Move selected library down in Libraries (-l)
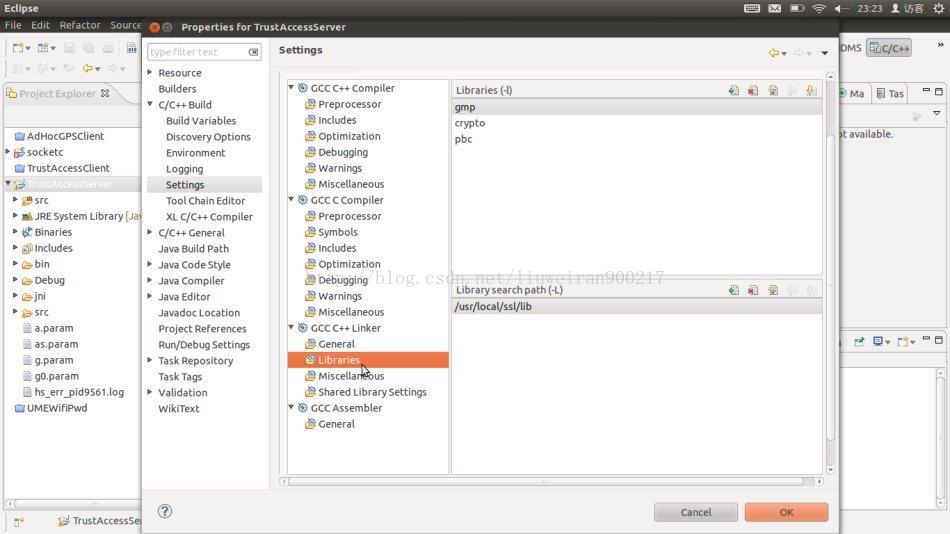 [811, 90]
